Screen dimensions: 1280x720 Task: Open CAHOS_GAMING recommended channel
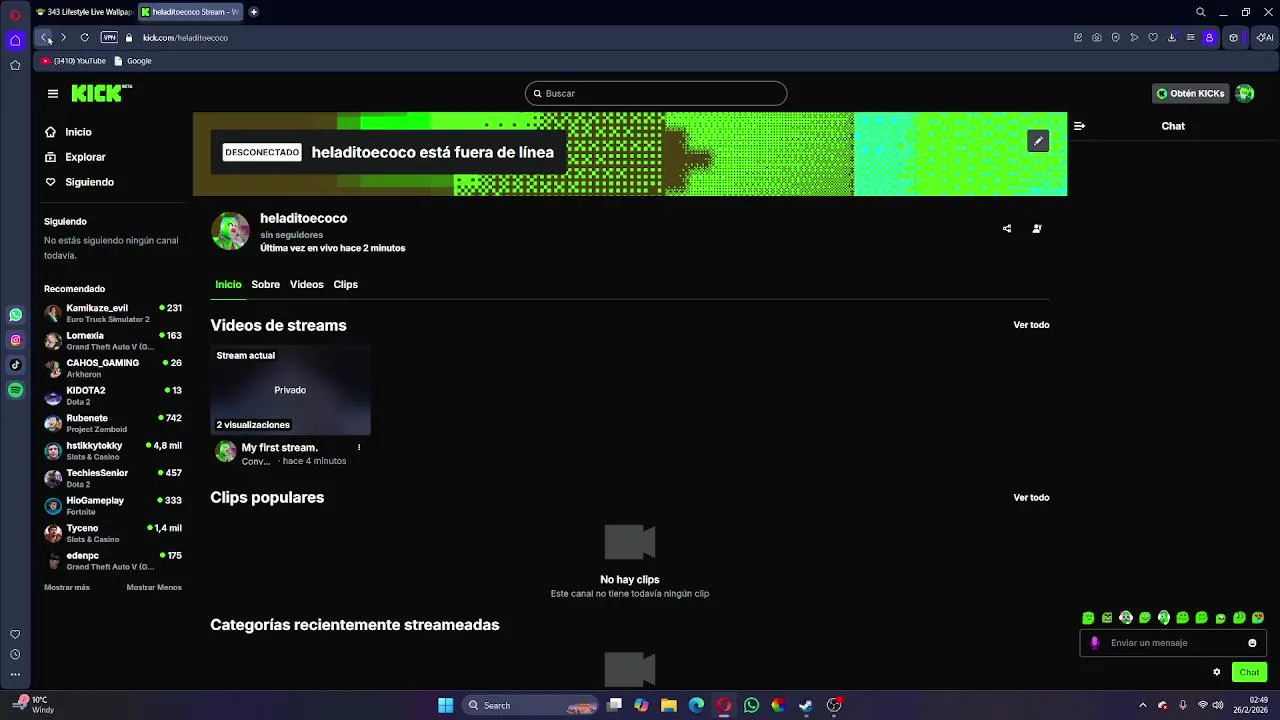pos(113,368)
